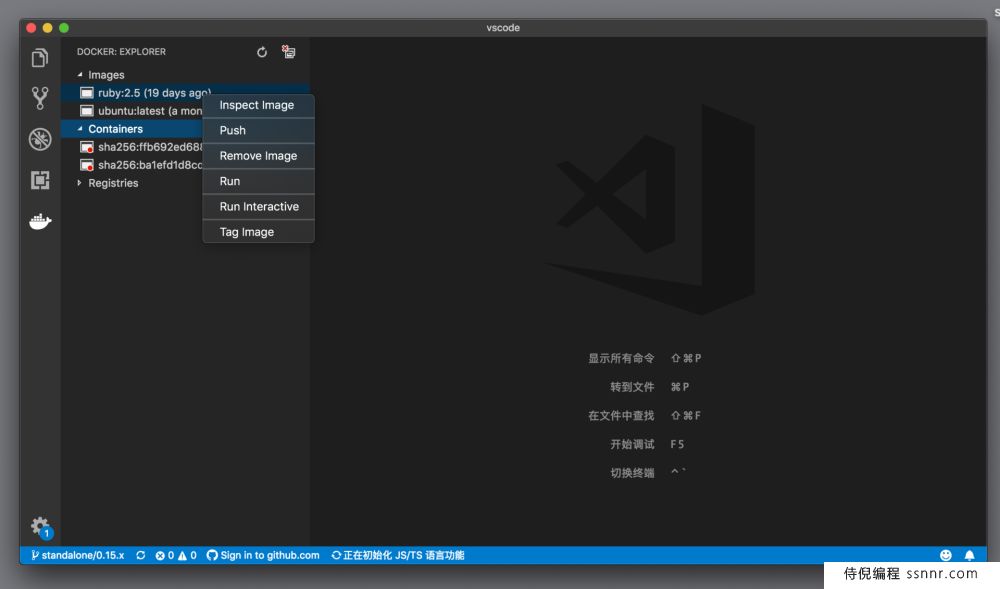1000x589 pixels.
Task: Collapse the Images tree section
Action: tap(80, 75)
